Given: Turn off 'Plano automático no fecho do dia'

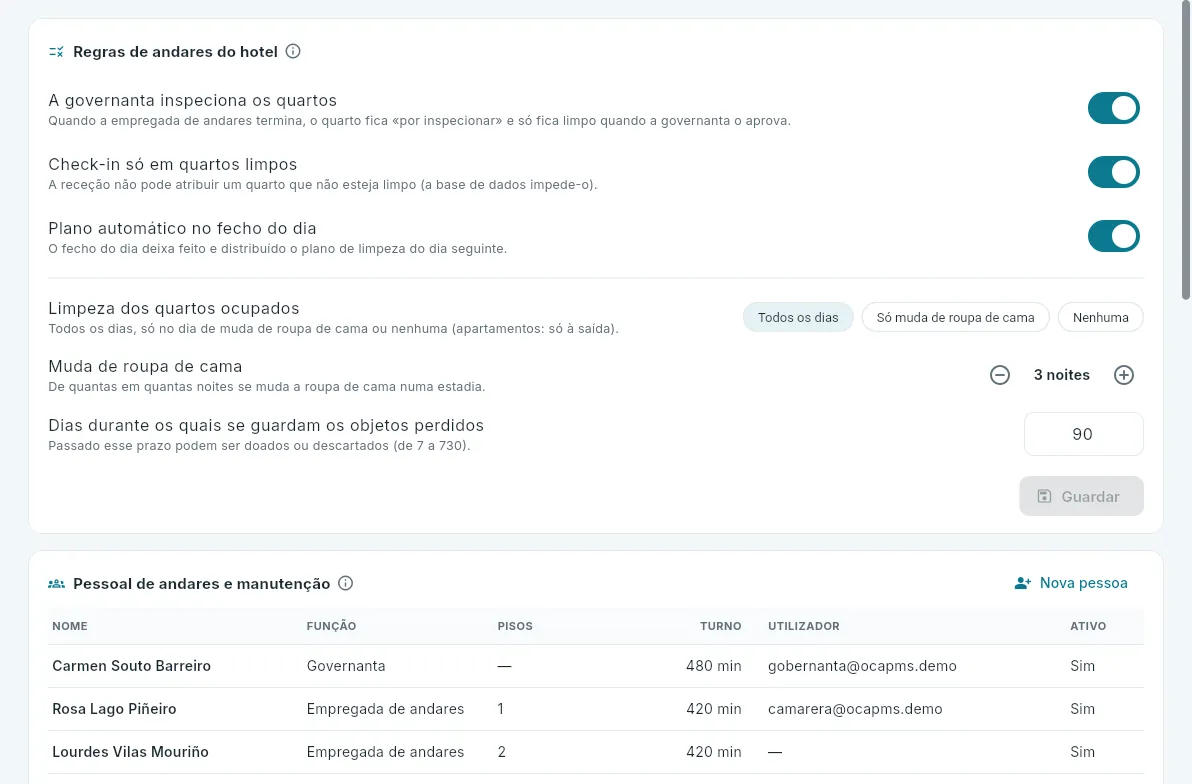Looking at the screenshot, I should coord(1114,236).
